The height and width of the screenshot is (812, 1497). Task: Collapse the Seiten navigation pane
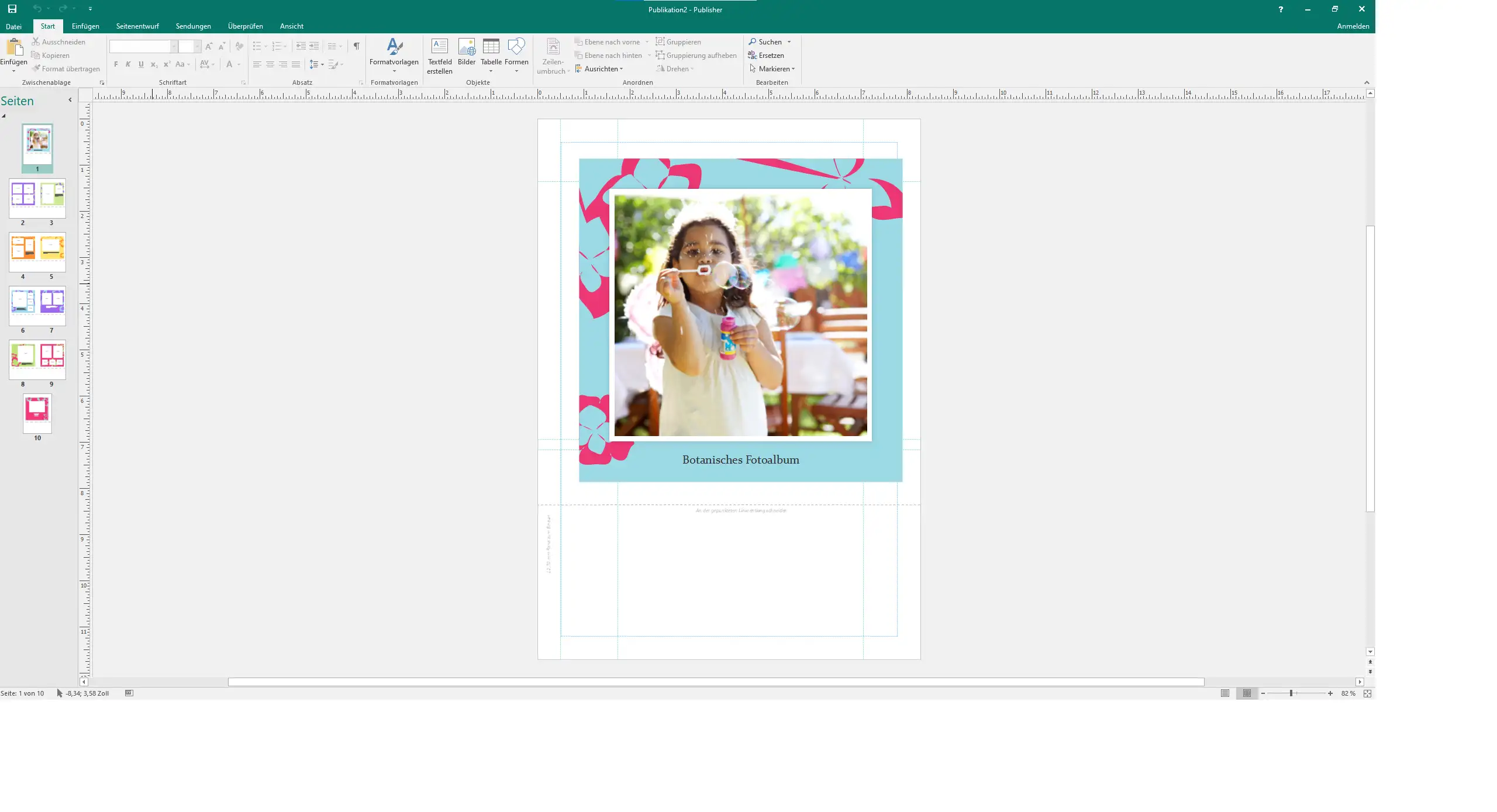coord(70,100)
